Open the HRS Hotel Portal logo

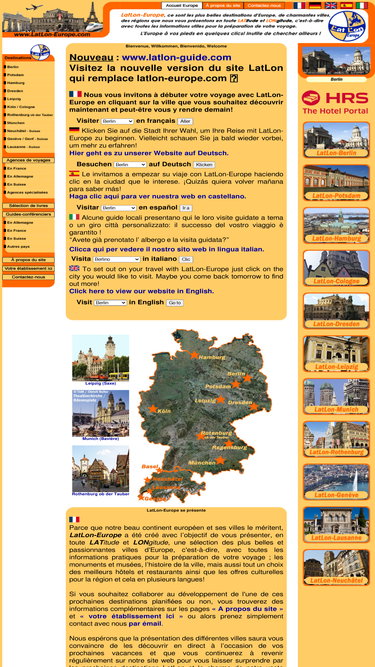tap(335, 102)
